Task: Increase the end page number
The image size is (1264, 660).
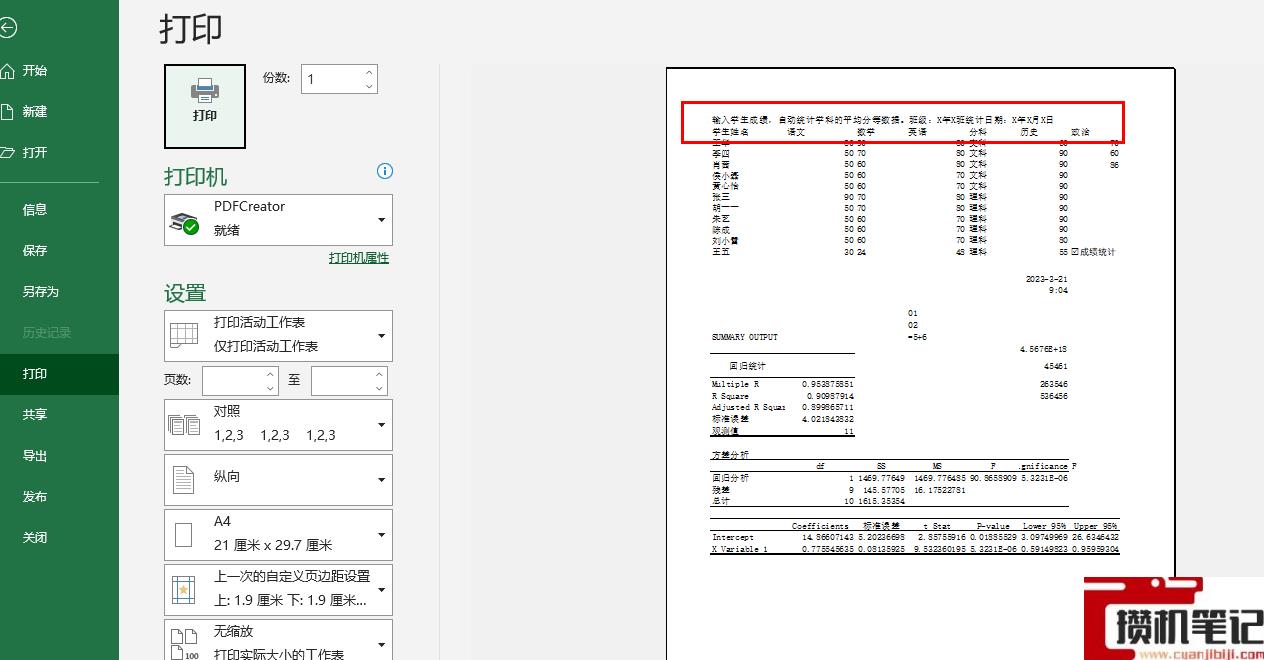Action: coord(380,374)
